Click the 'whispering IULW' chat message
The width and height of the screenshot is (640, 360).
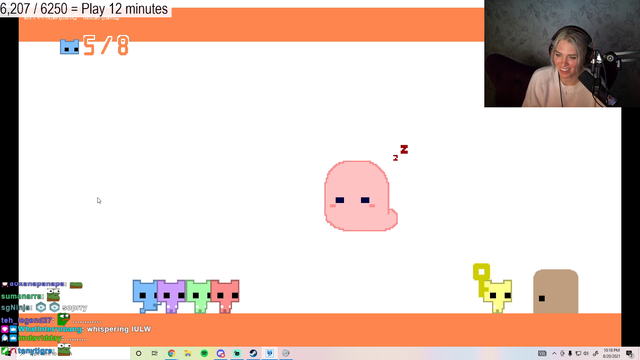click(x=119, y=329)
